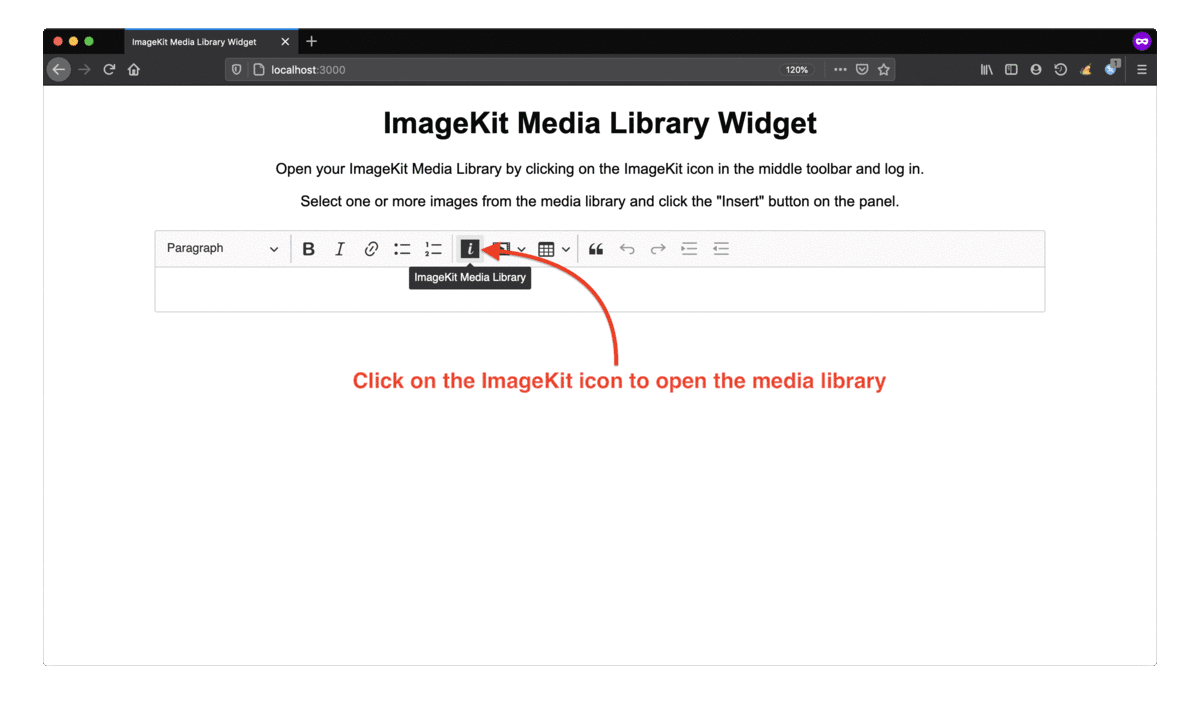Open the Firefox account icon

tap(1036, 70)
